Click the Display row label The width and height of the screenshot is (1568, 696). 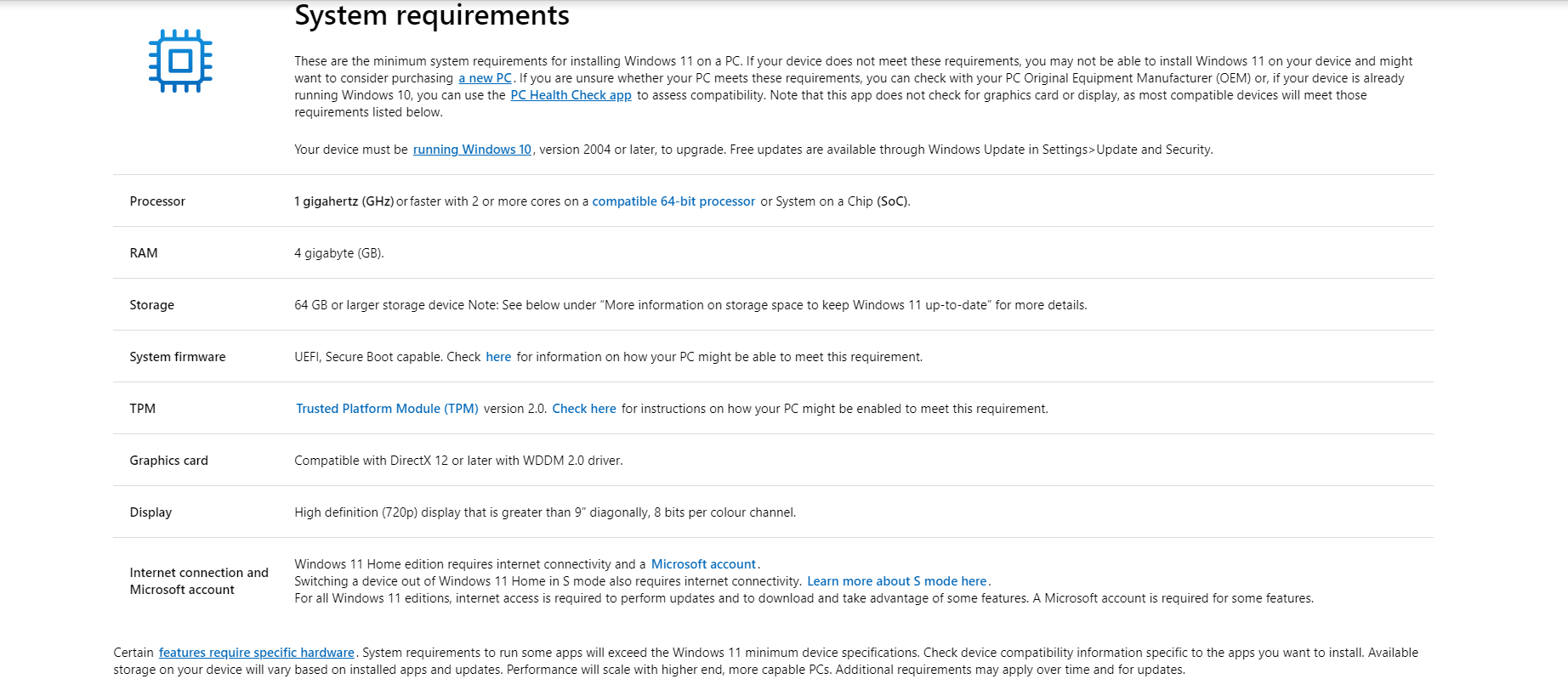click(x=151, y=512)
